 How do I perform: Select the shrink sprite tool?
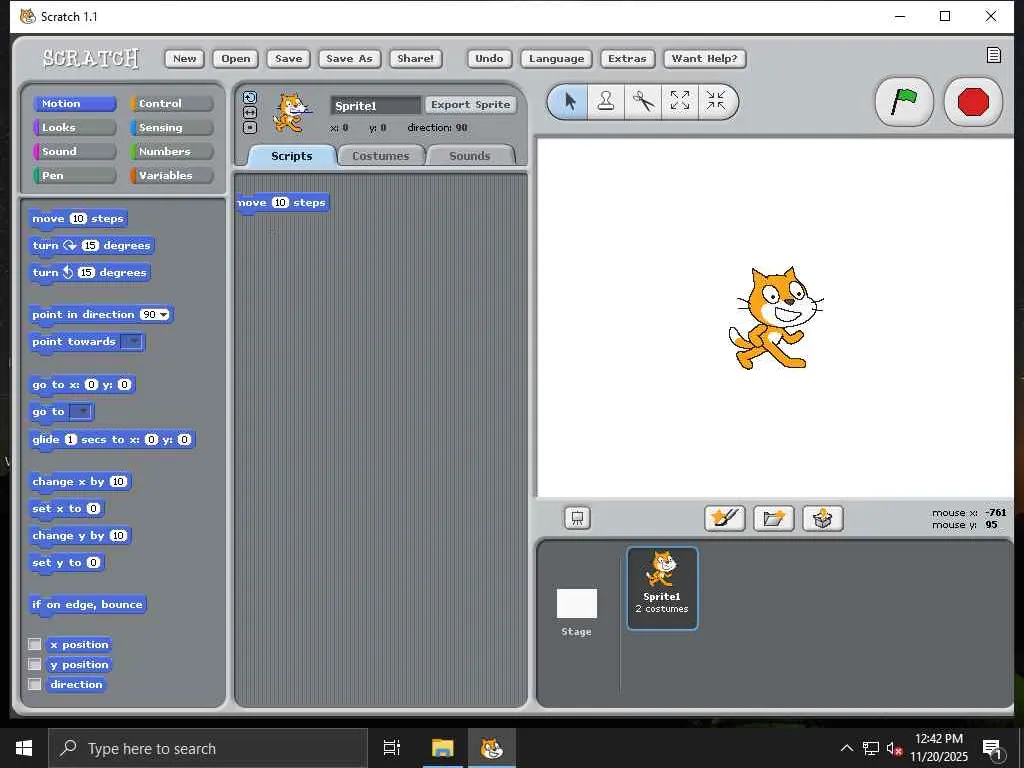click(x=716, y=102)
